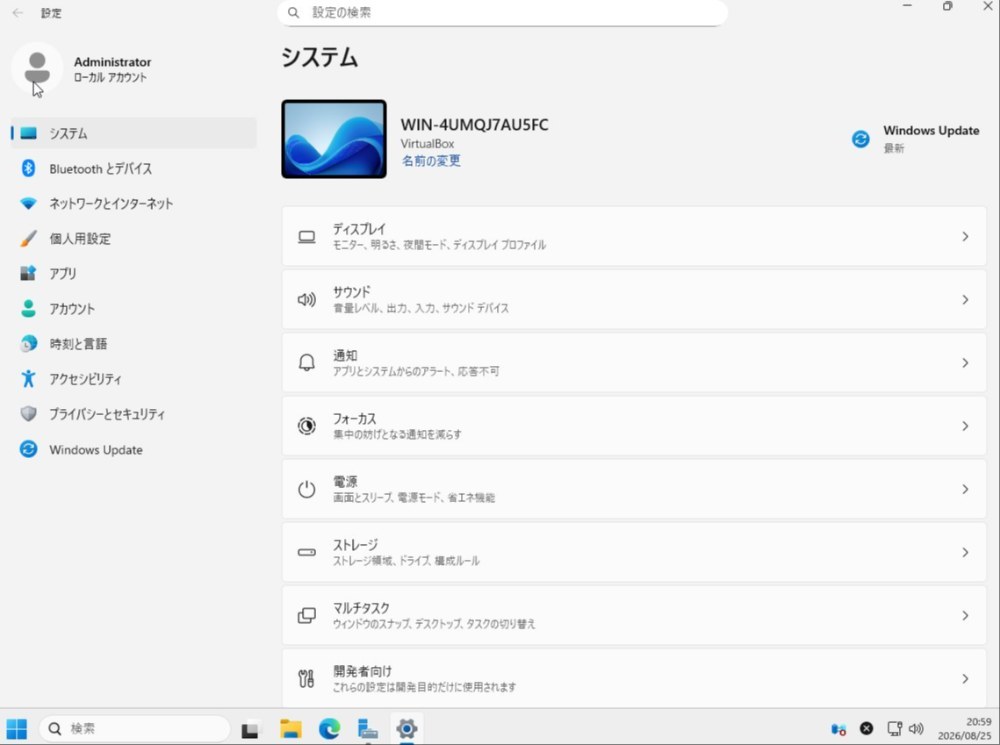Expand the 電源 row chevron
1000x745 pixels.
pos(965,489)
